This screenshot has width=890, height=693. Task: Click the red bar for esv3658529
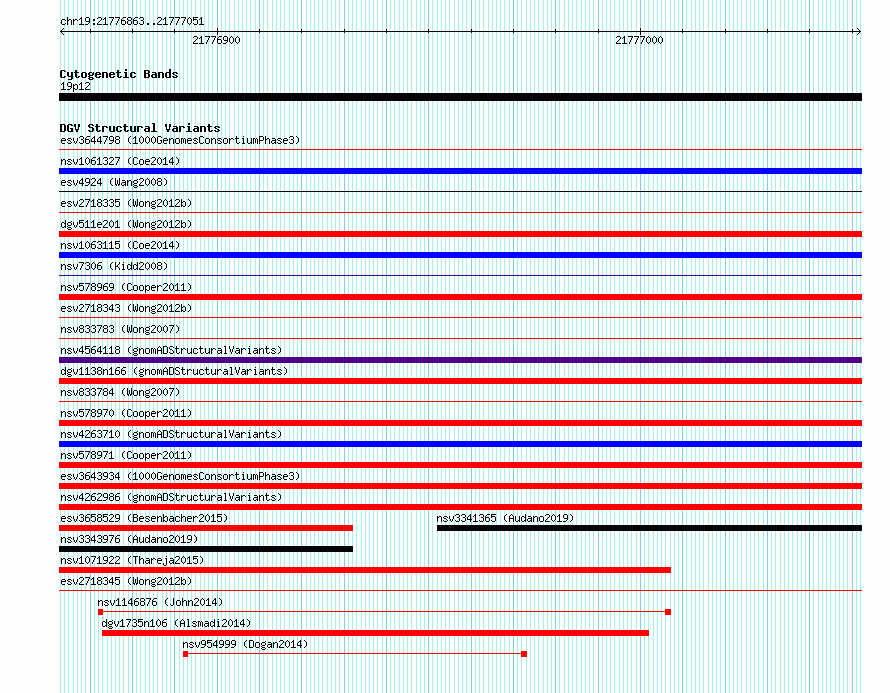[x=206, y=528]
